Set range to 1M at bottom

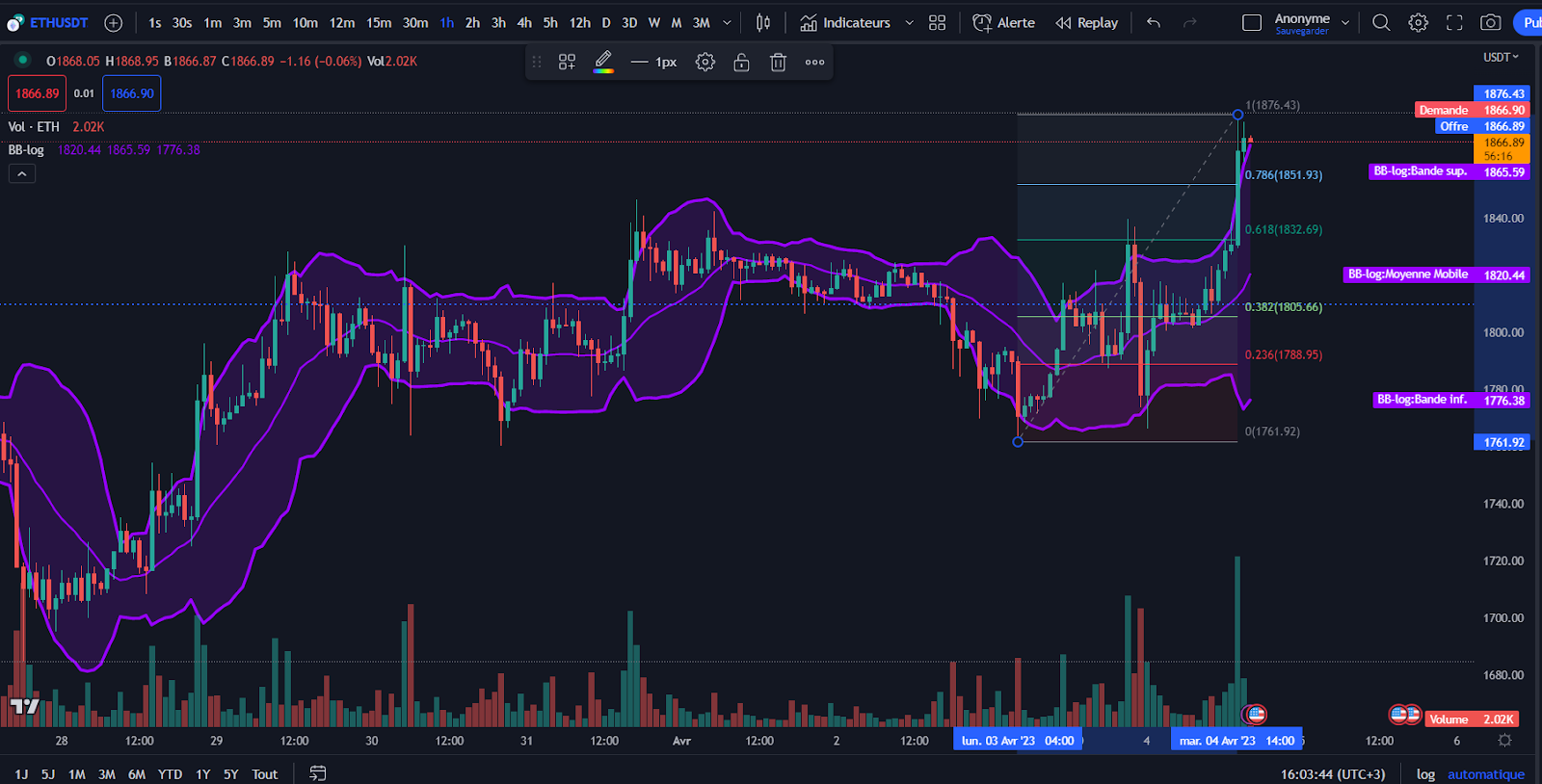coord(77,774)
